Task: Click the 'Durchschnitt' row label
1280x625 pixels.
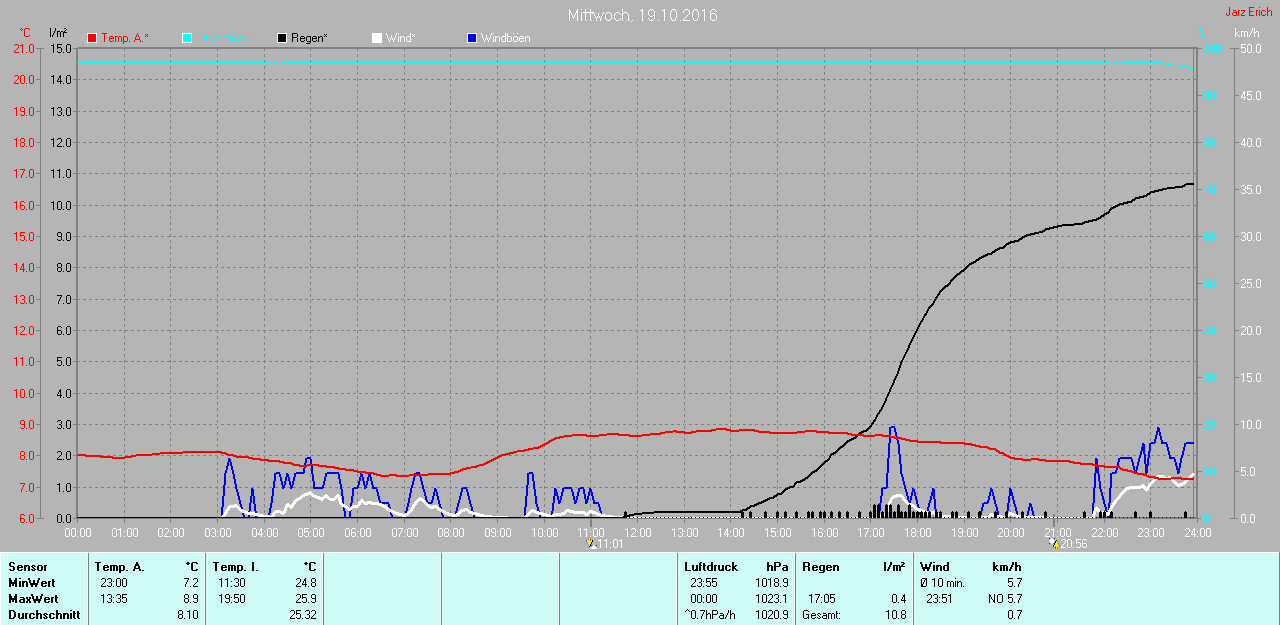Action: (44, 615)
